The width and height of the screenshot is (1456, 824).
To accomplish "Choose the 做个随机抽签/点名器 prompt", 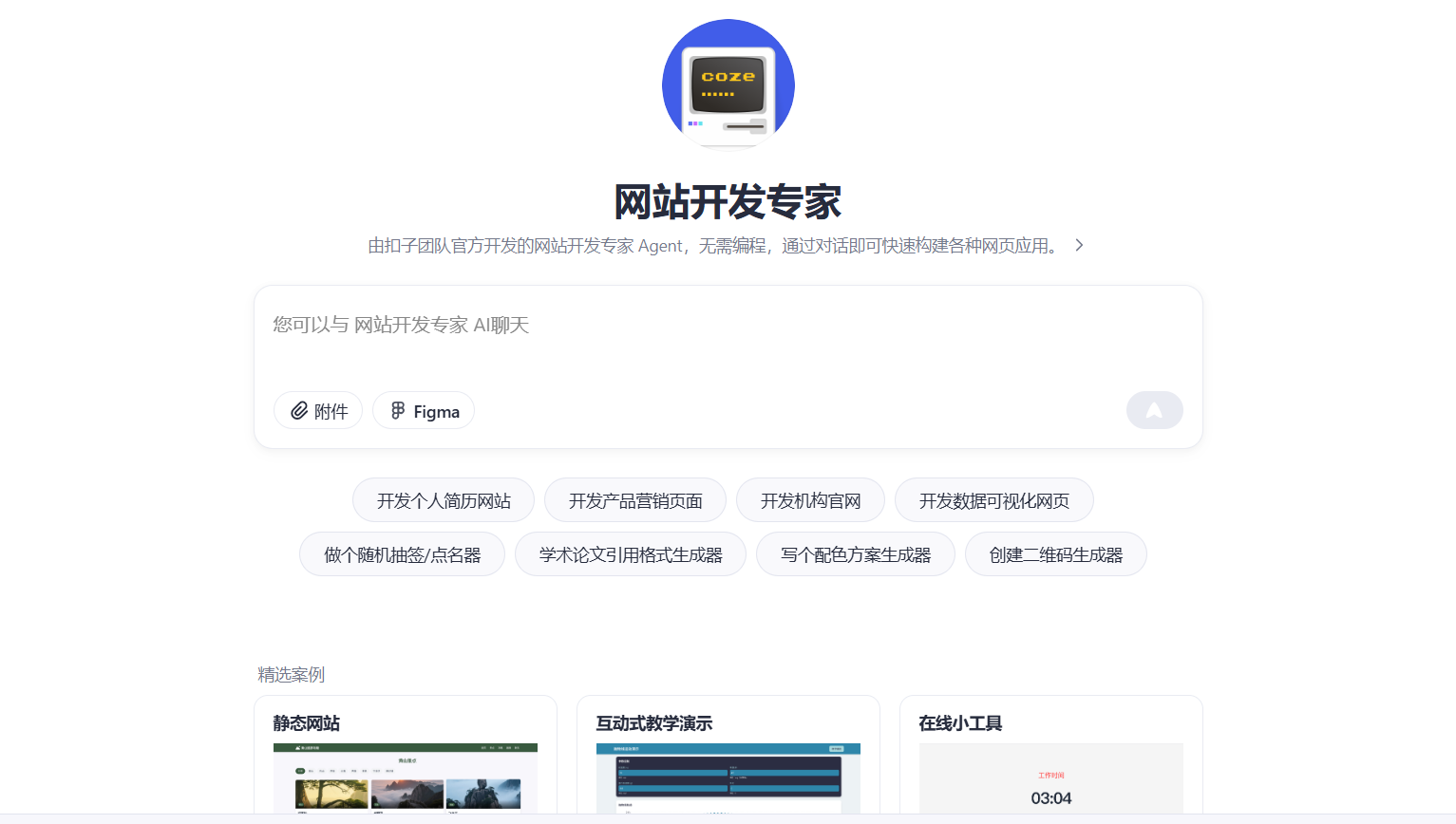I will (x=402, y=554).
